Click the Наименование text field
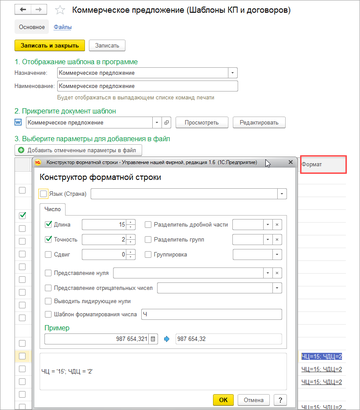This screenshot has height=410, width=360. [x=148, y=86]
